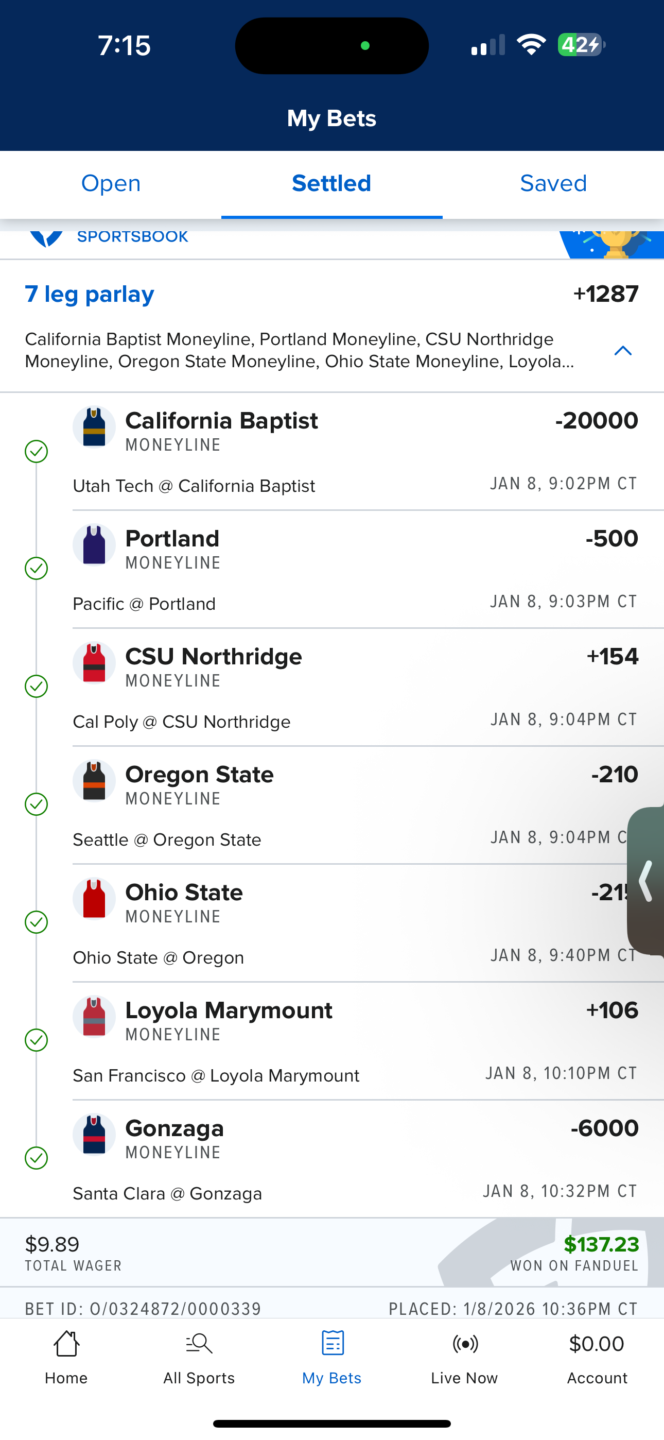The image size is (664, 1440).
Task: Tap the green checkmark beside California Baptist
Action: point(36,452)
